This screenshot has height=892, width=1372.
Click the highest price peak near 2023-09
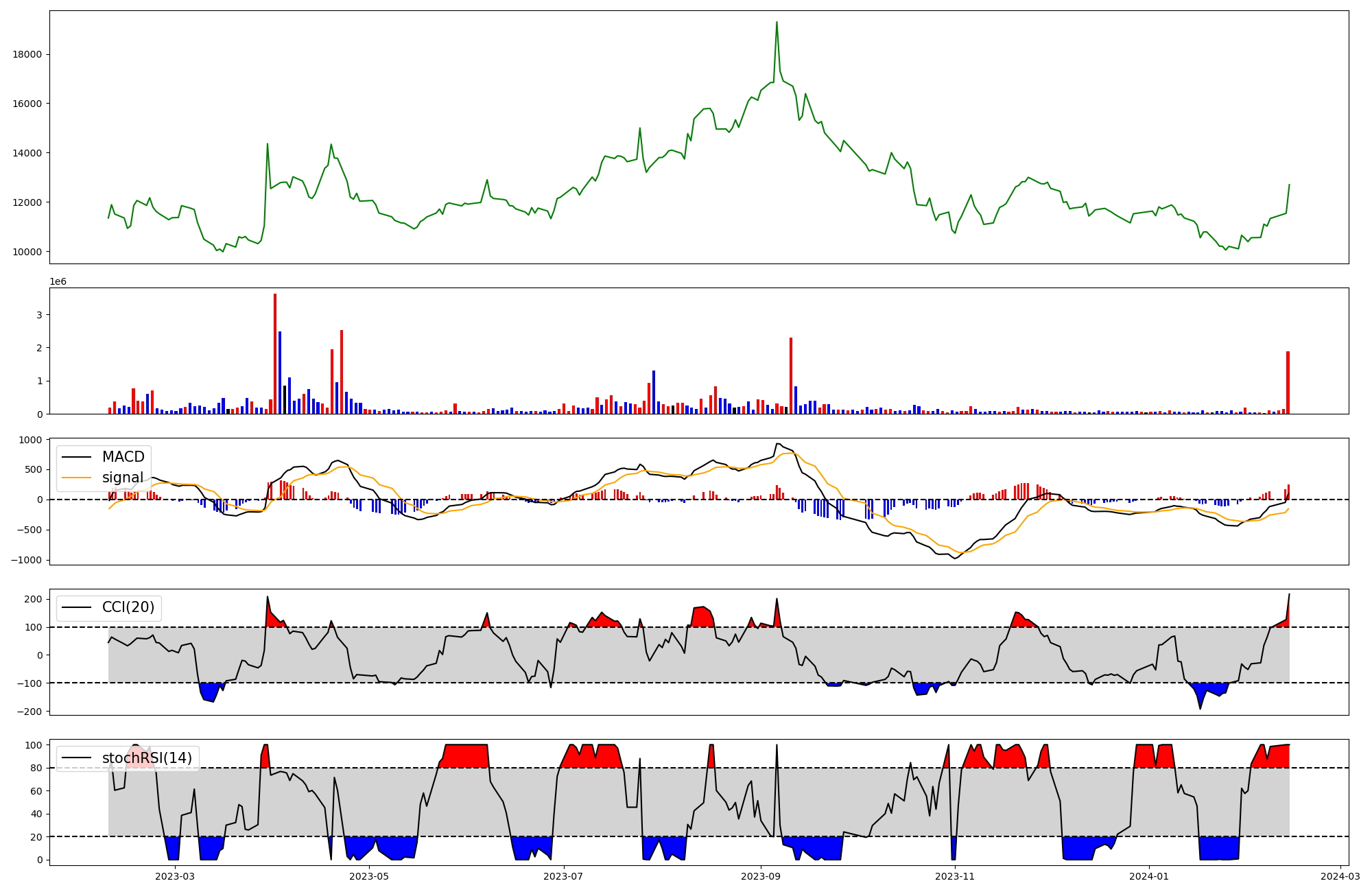point(777,23)
